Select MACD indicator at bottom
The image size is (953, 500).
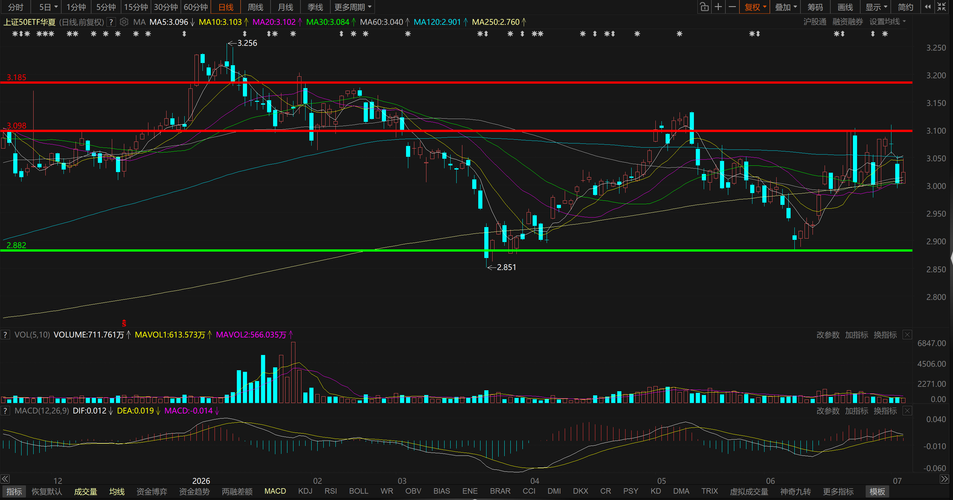coord(275,491)
